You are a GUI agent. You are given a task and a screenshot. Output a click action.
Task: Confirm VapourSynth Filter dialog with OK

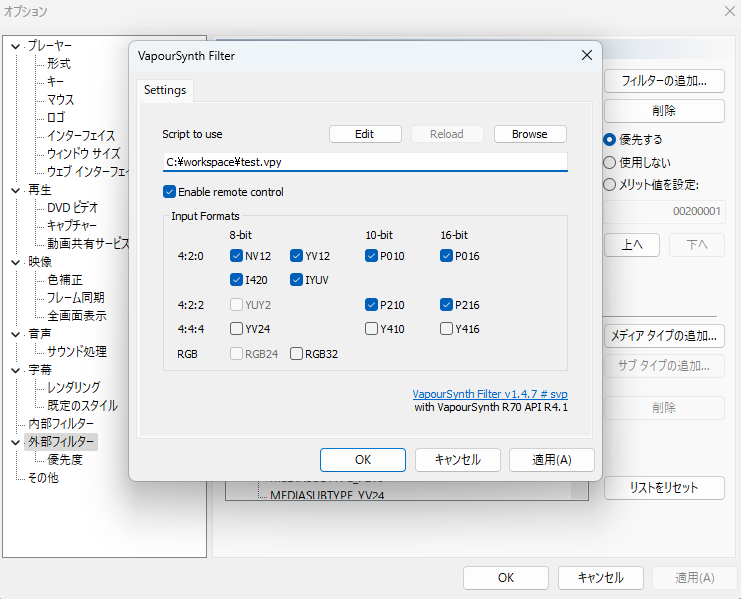(363, 460)
